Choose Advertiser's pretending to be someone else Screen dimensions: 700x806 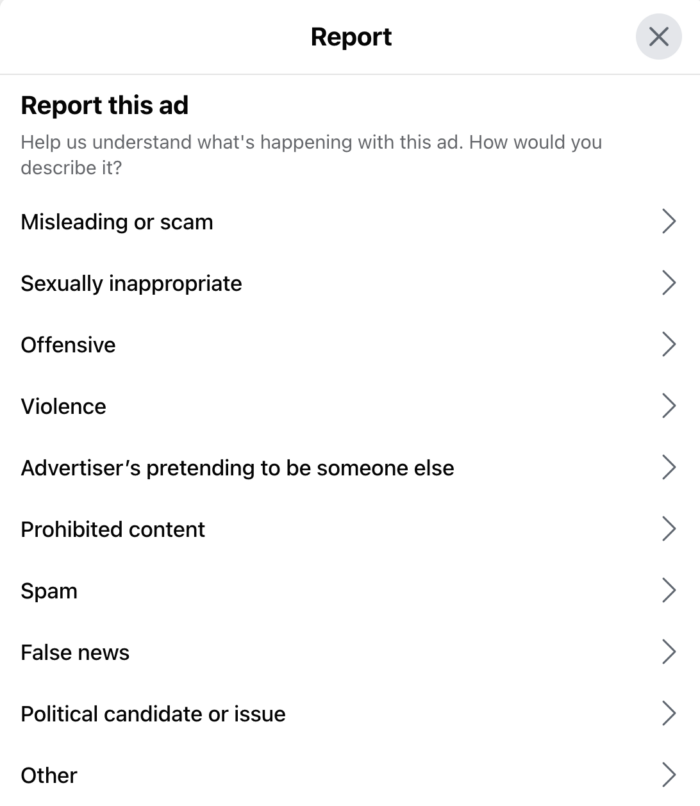(x=237, y=467)
